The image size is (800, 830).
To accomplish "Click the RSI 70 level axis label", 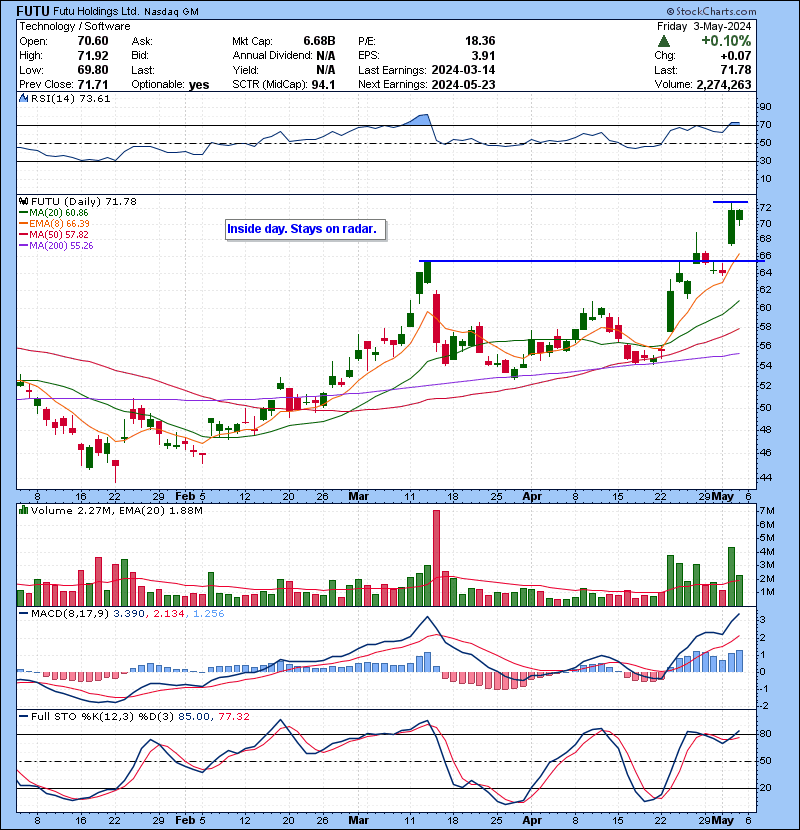I will [766, 125].
